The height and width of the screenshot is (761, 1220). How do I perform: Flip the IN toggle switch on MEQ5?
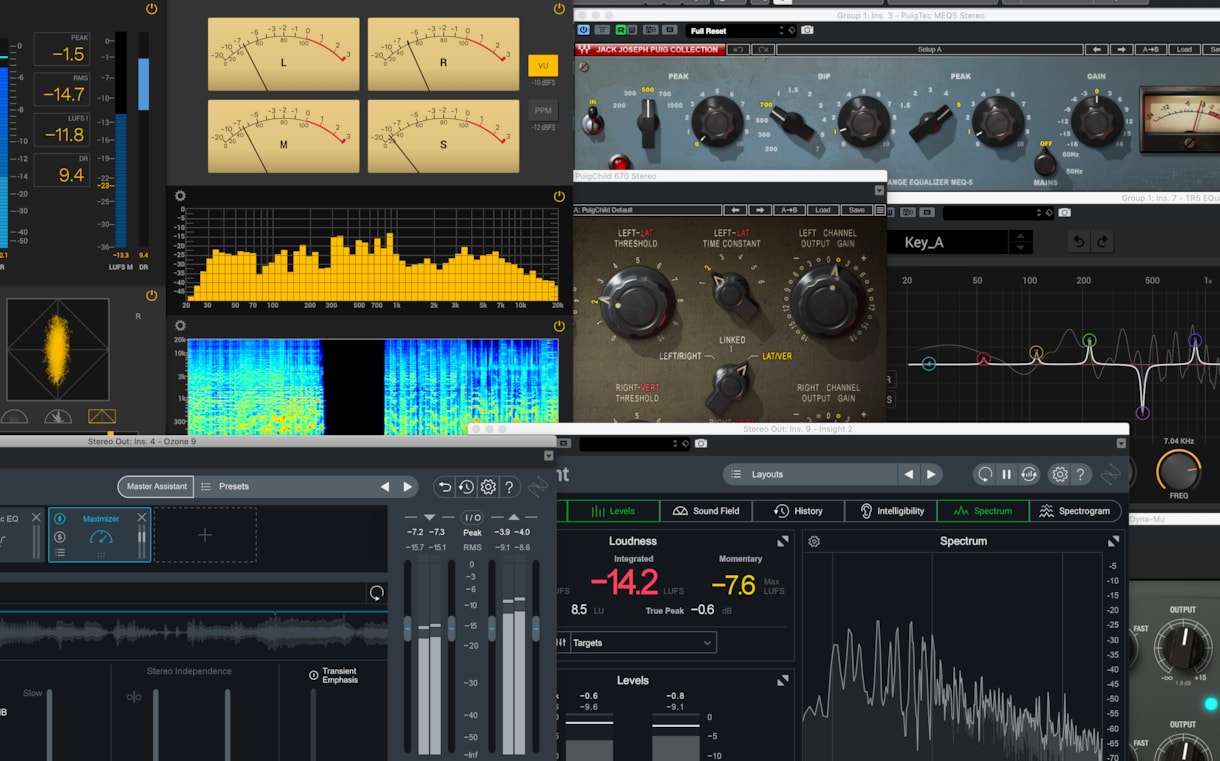(x=593, y=119)
